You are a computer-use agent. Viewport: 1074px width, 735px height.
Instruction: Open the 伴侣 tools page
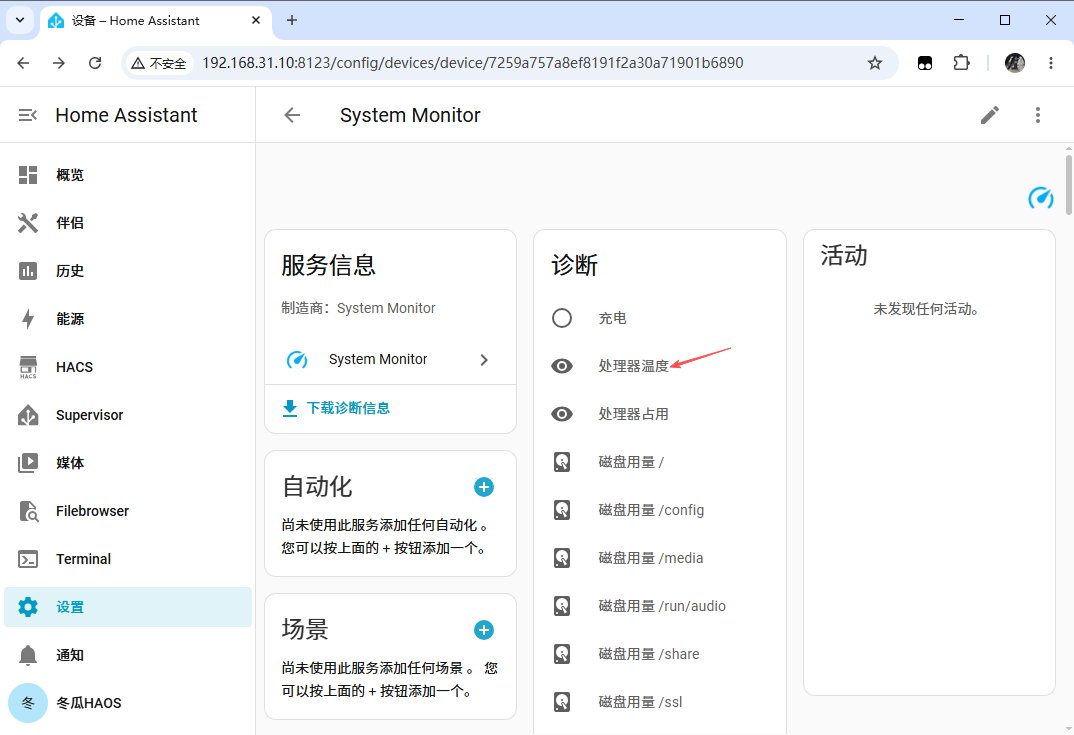pos(128,223)
